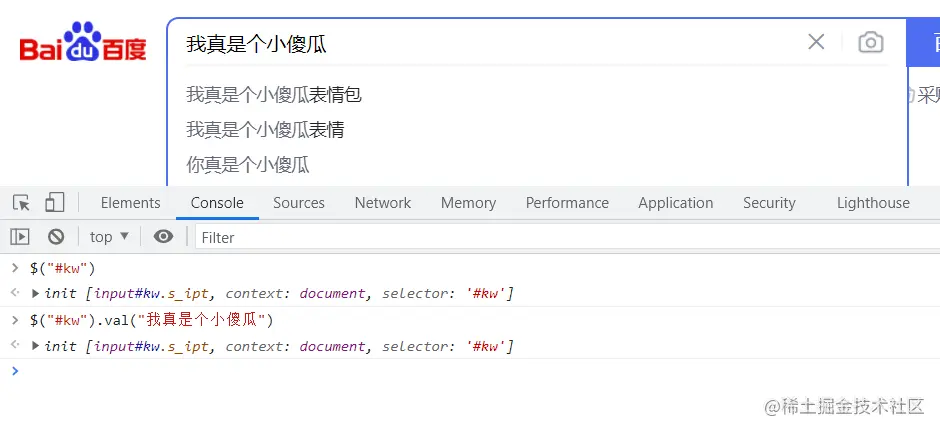
Task: Click the eye live expression icon
Action: coord(163,237)
